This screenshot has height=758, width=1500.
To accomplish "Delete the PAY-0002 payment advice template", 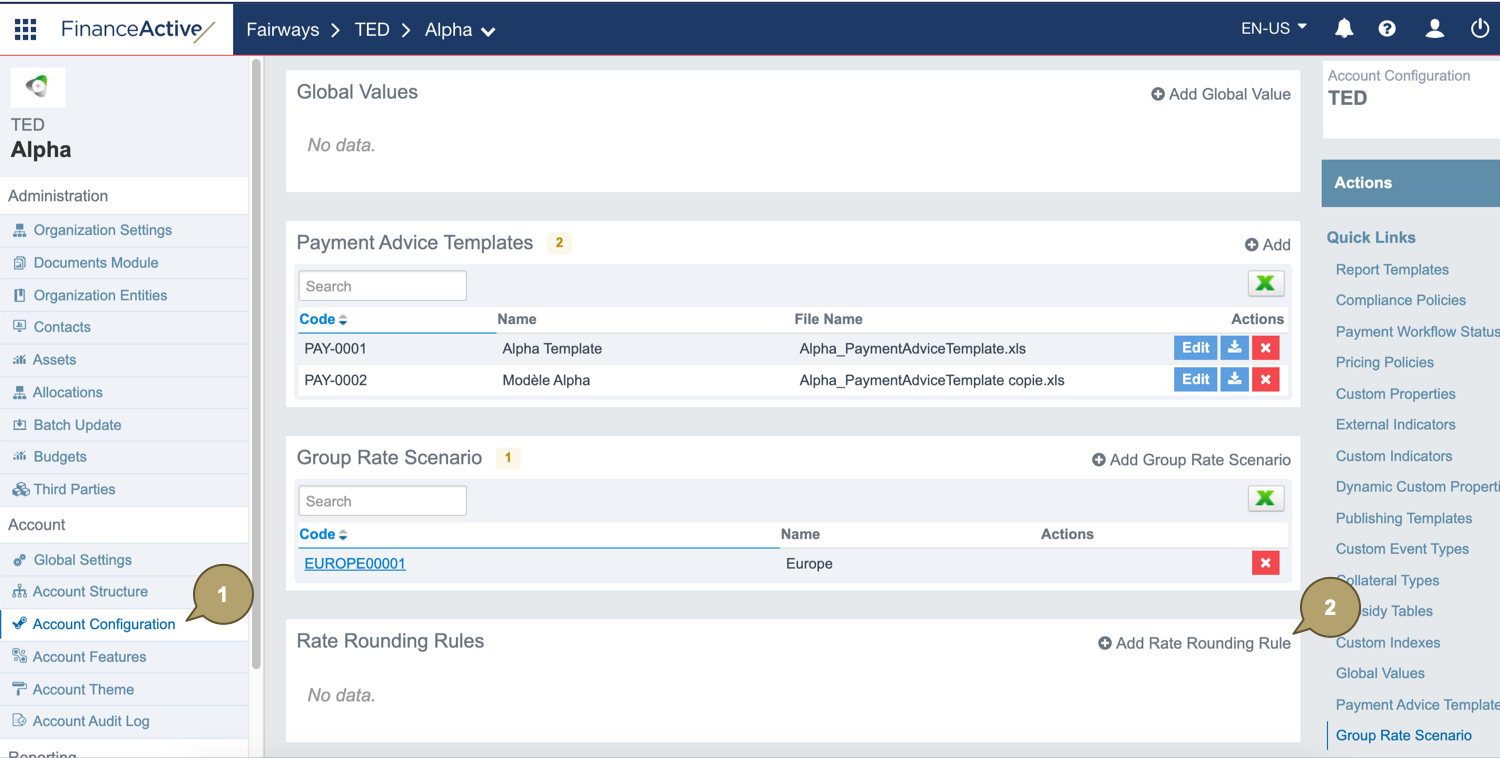I will (1265, 380).
